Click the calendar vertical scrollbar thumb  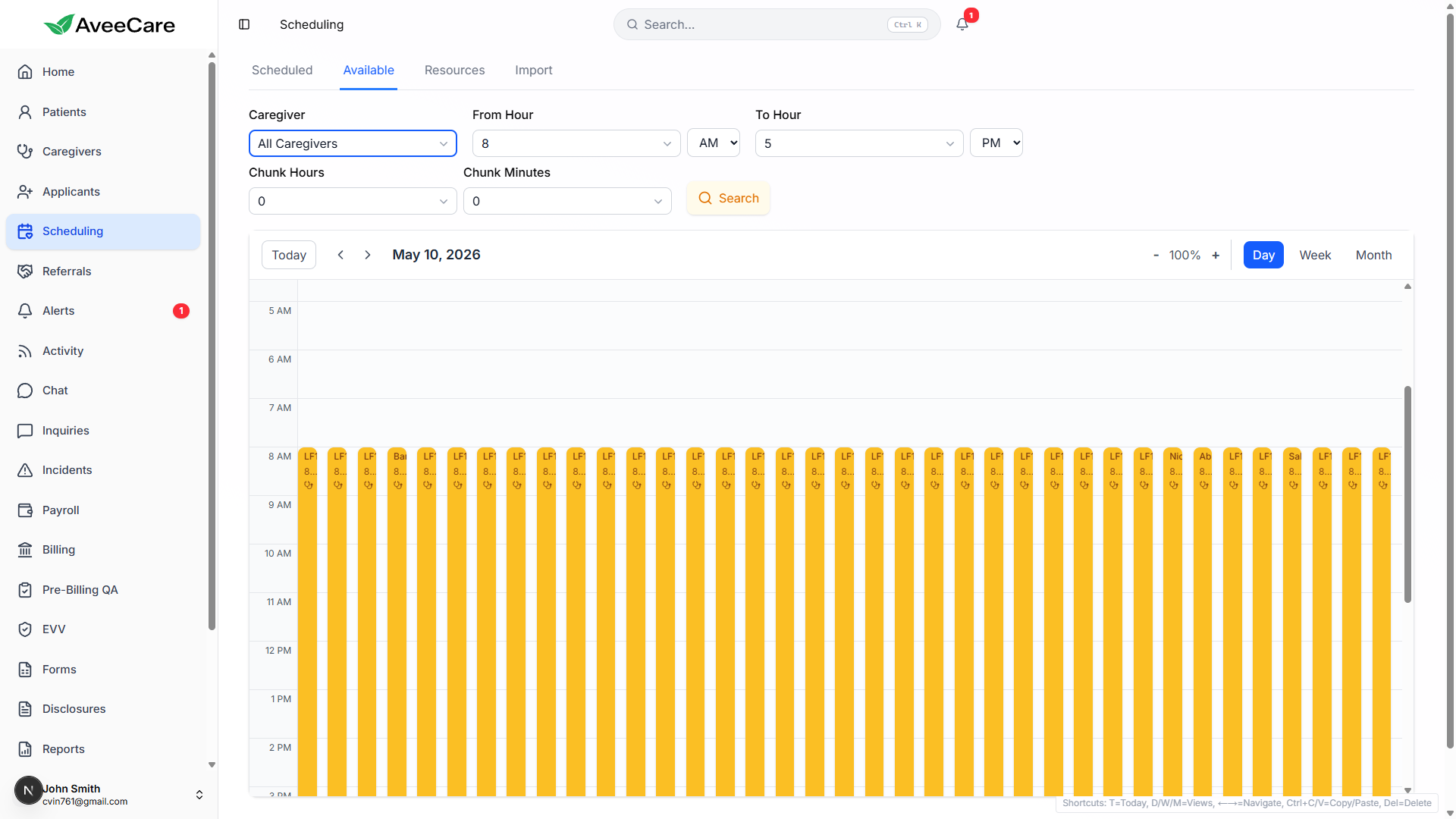(x=1407, y=494)
